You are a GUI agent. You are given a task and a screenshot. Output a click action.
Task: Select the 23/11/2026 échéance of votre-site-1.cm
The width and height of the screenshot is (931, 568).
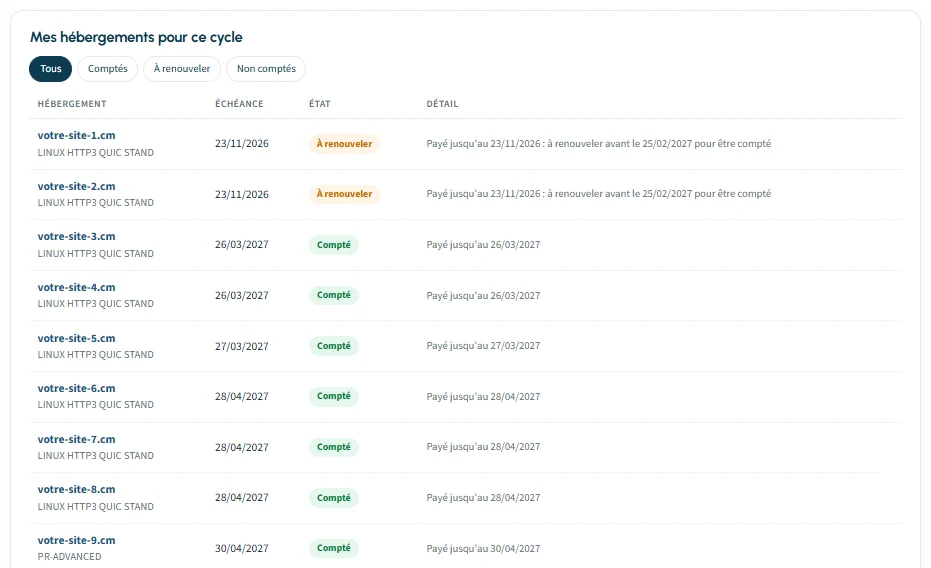tap(242, 144)
